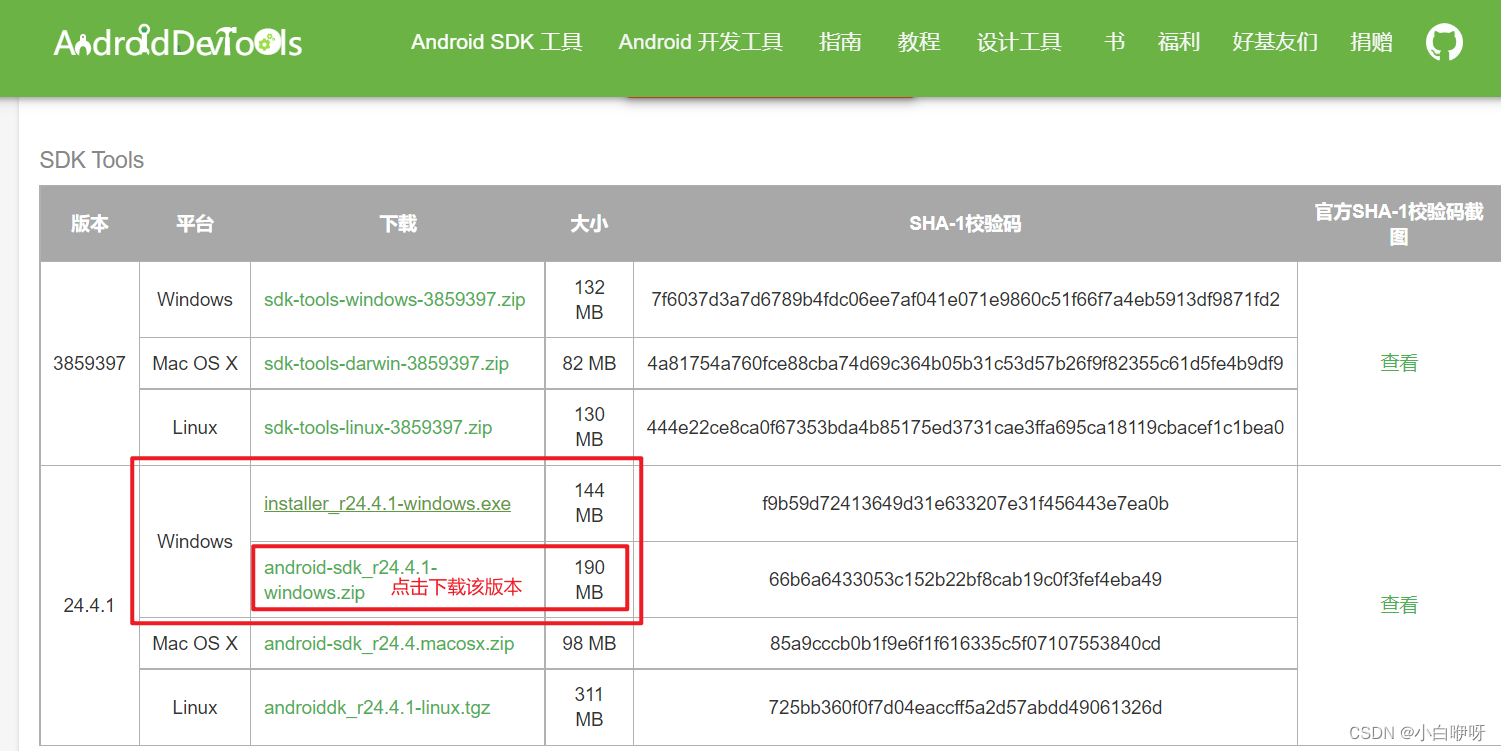Go to the 教程 section
The height and width of the screenshot is (751, 1501).
point(919,42)
